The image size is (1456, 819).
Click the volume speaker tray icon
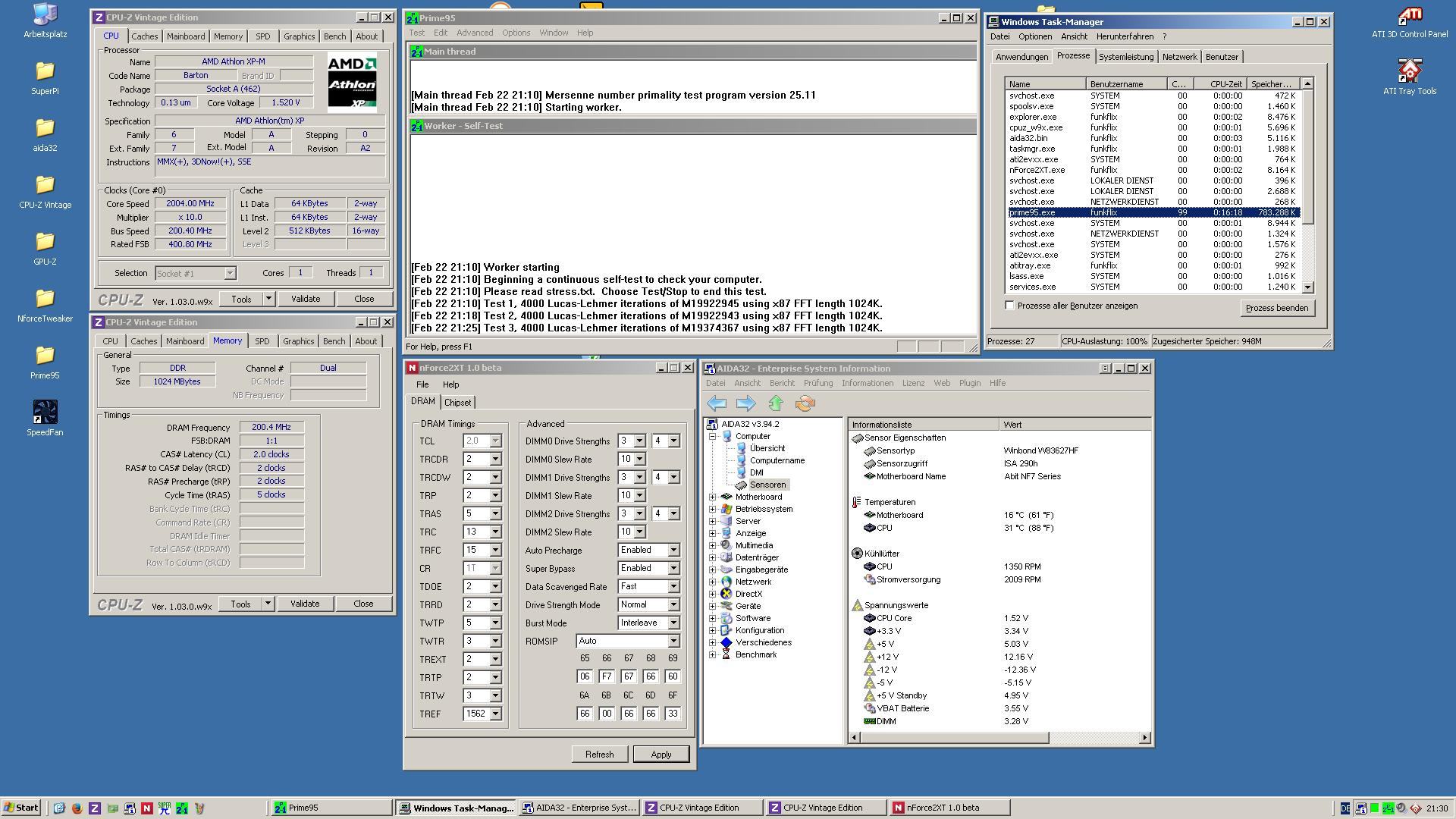[1401, 808]
